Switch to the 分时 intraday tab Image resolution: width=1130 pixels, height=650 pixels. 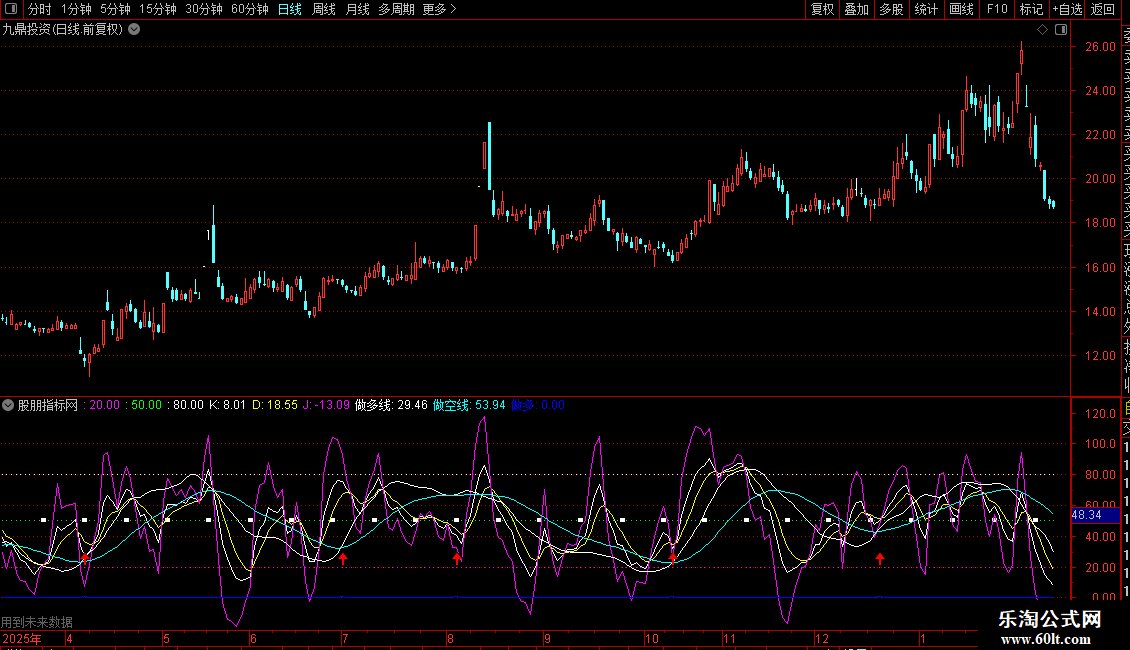(x=40, y=9)
